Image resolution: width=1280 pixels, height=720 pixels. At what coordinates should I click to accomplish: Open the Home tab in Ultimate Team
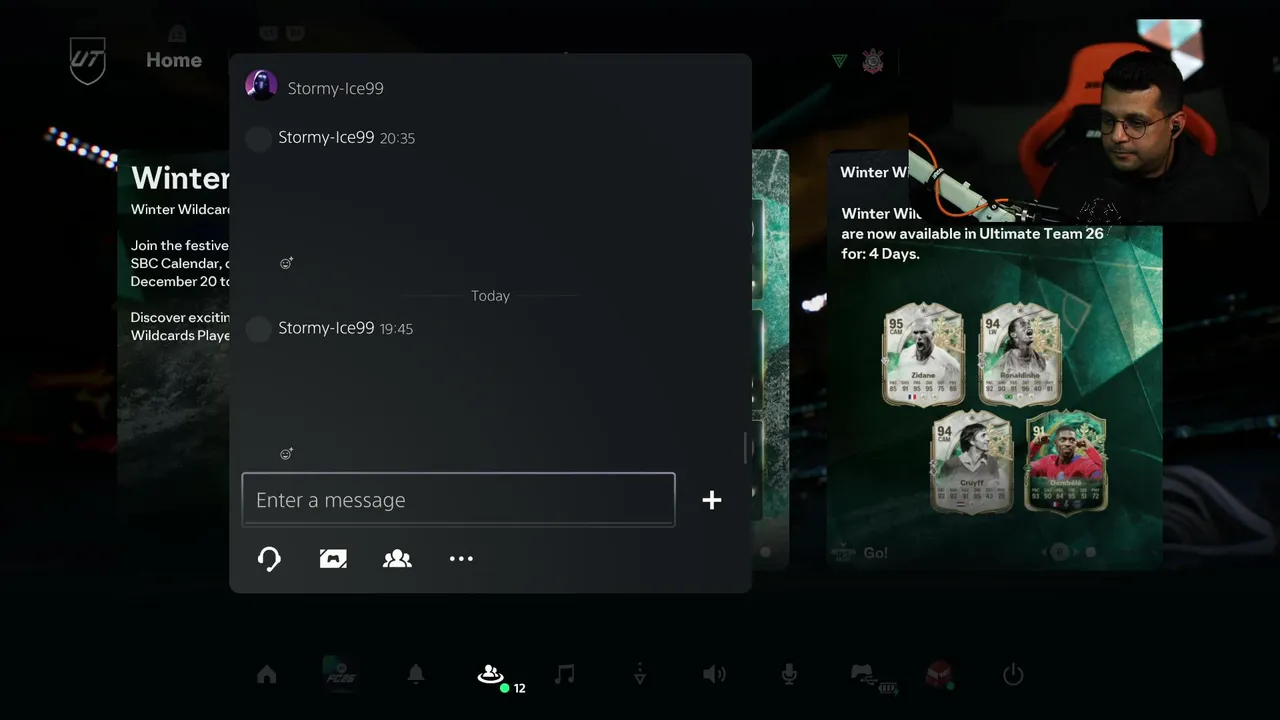point(174,60)
